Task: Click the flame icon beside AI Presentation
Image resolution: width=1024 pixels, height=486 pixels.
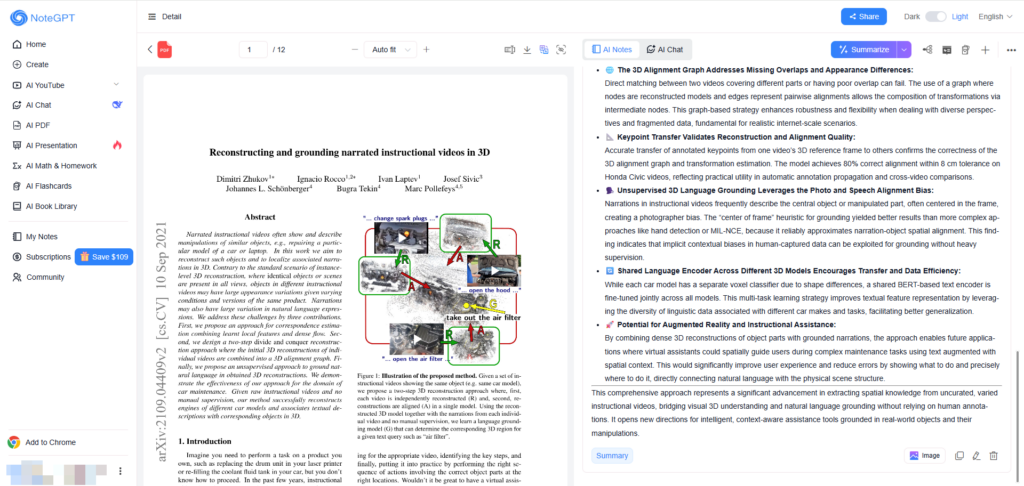Action: pyautogui.click(x=118, y=145)
